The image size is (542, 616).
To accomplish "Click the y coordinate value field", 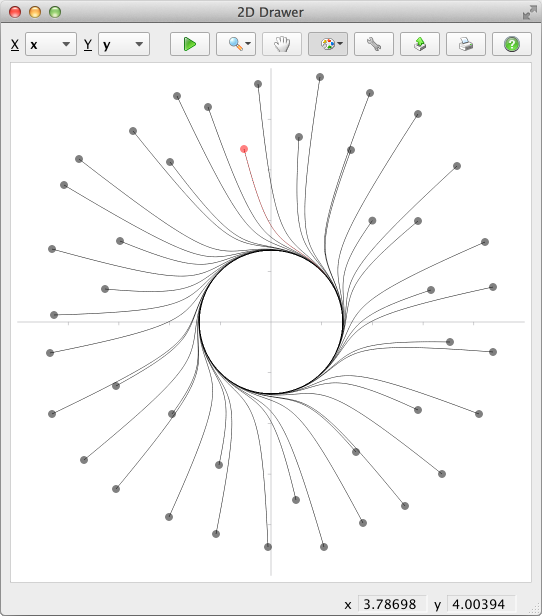I will point(481,604).
